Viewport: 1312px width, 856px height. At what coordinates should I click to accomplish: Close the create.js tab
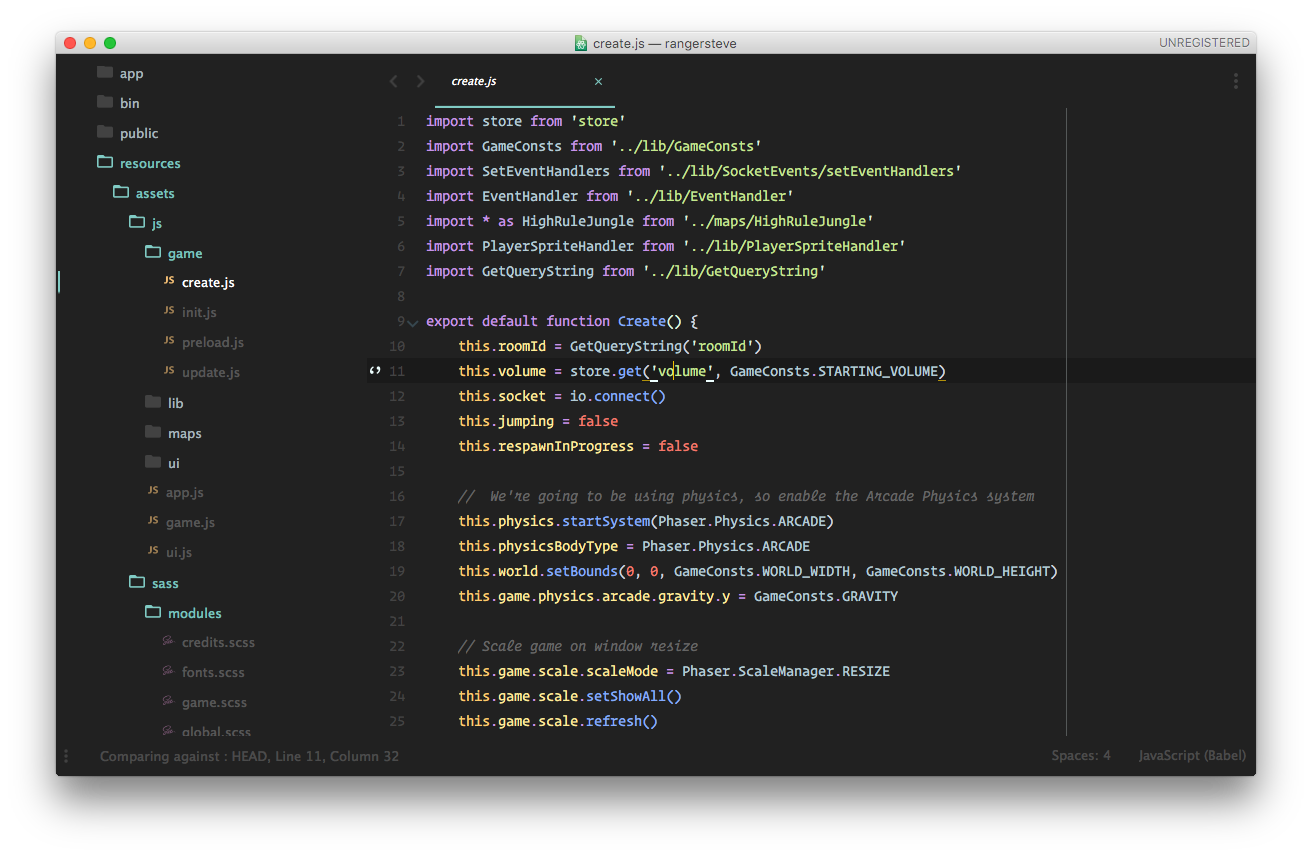click(x=598, y=81)
